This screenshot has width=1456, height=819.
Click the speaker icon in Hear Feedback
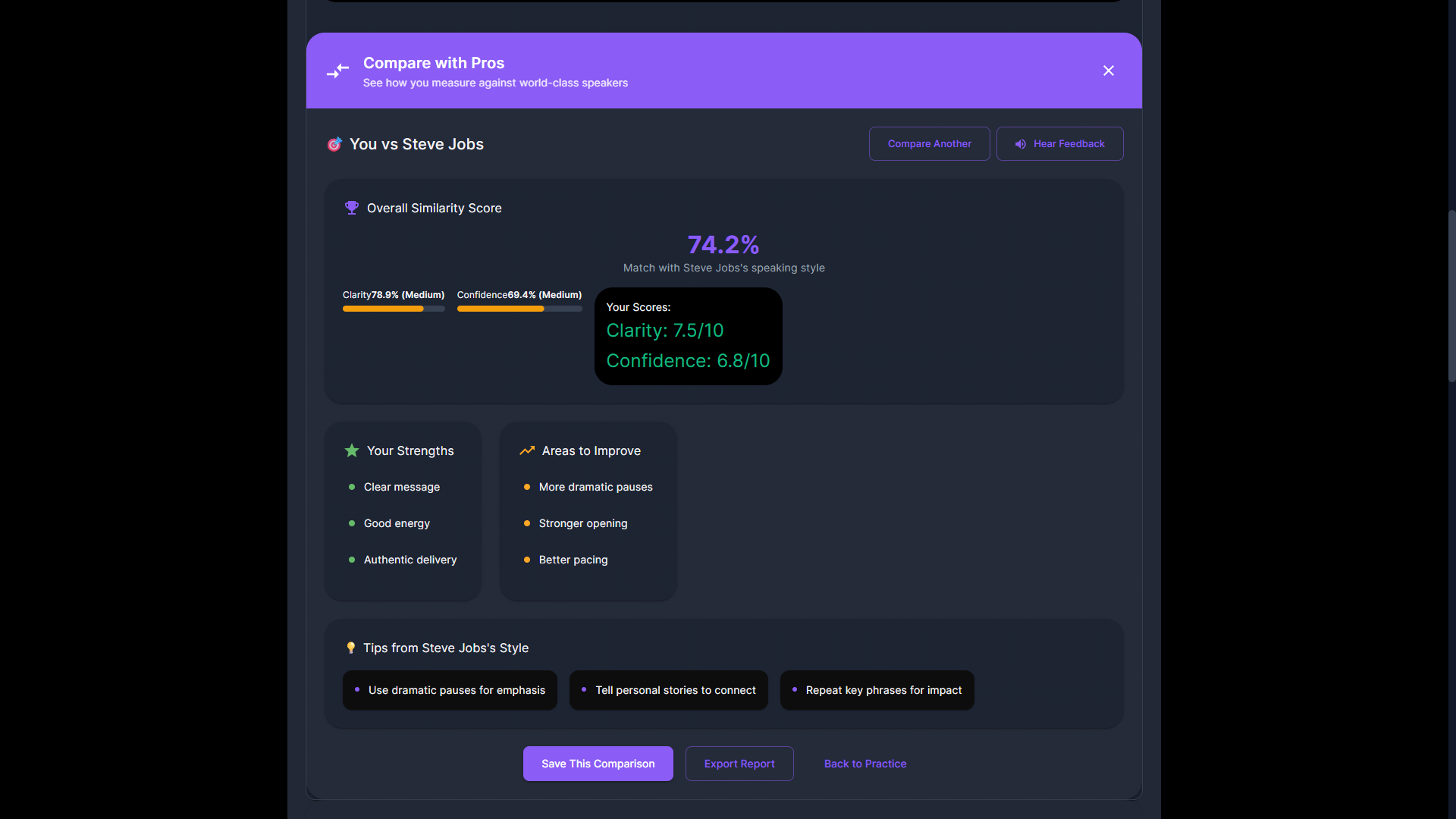(1021, 144)
